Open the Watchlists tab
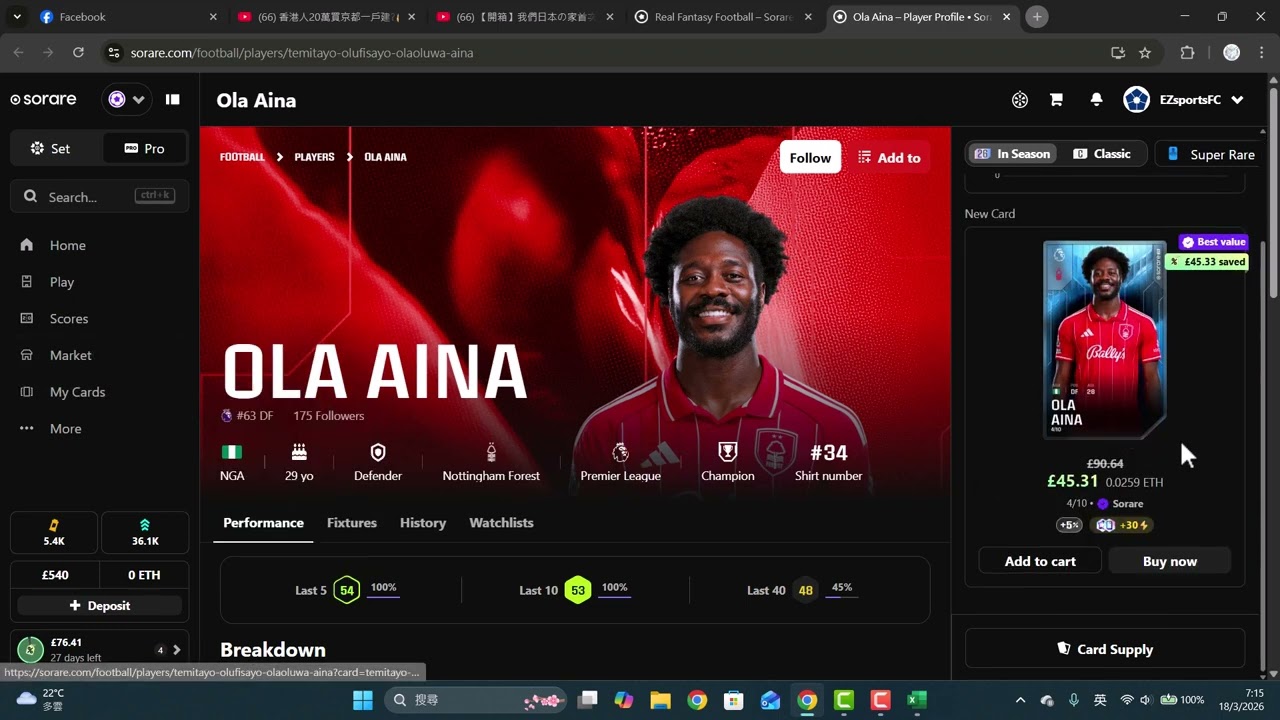 coord(501,523)
